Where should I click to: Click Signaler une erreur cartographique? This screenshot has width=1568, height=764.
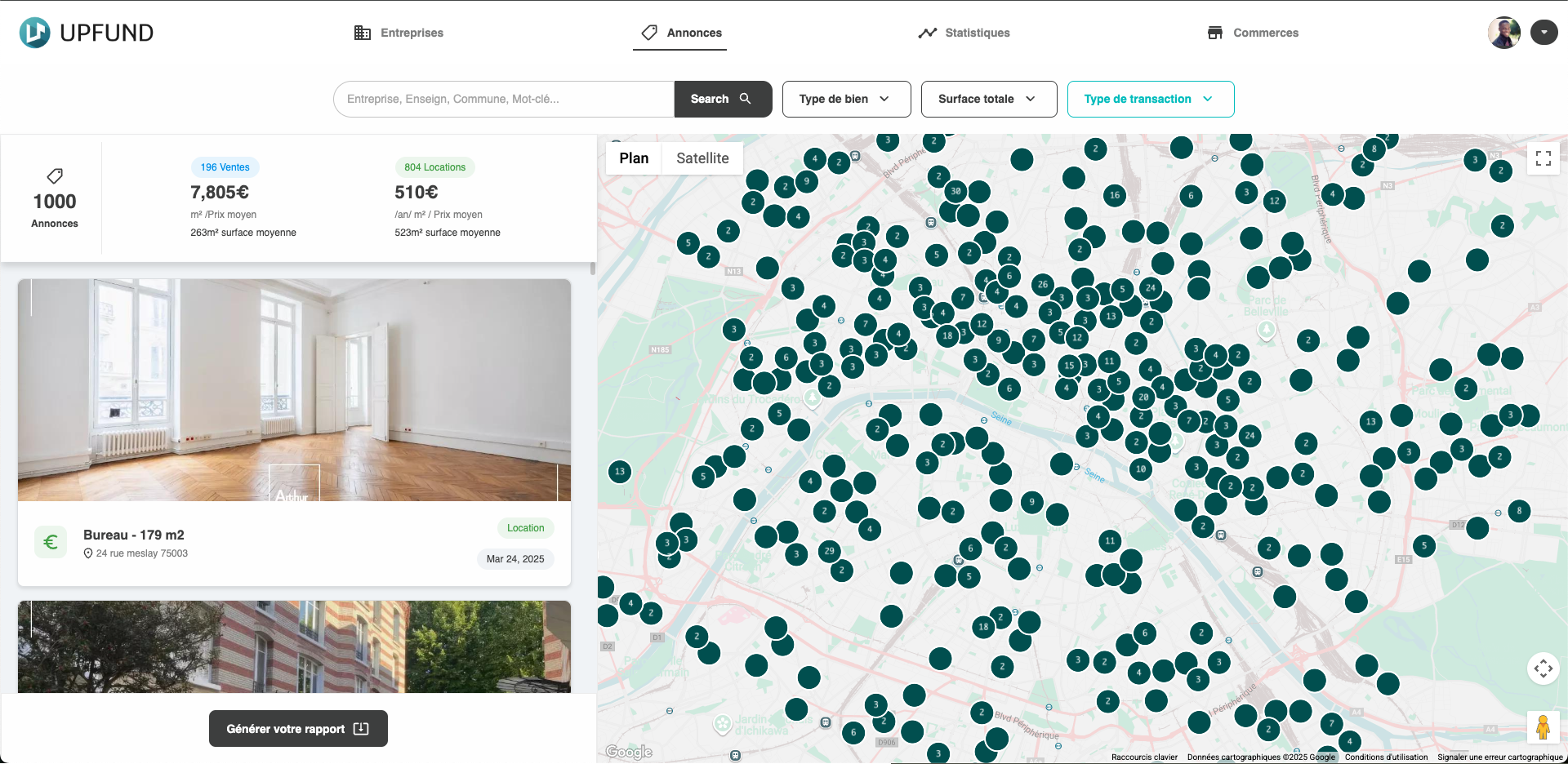pos(1500,757)
